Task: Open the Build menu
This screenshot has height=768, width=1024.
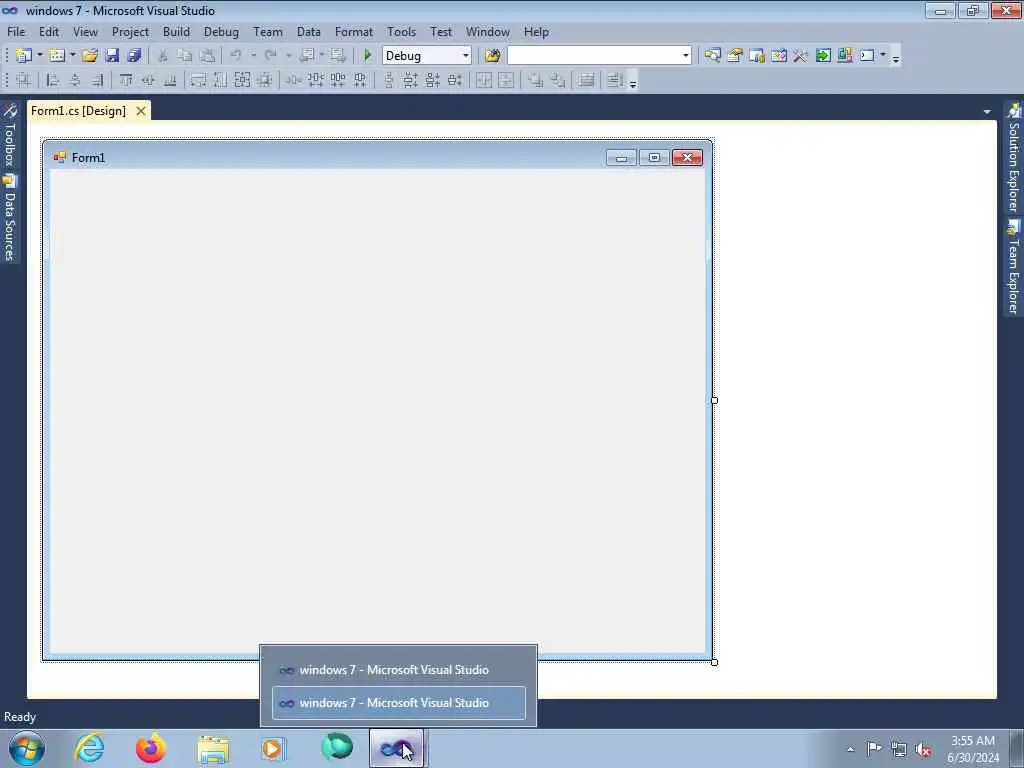Action: (176, 31)
